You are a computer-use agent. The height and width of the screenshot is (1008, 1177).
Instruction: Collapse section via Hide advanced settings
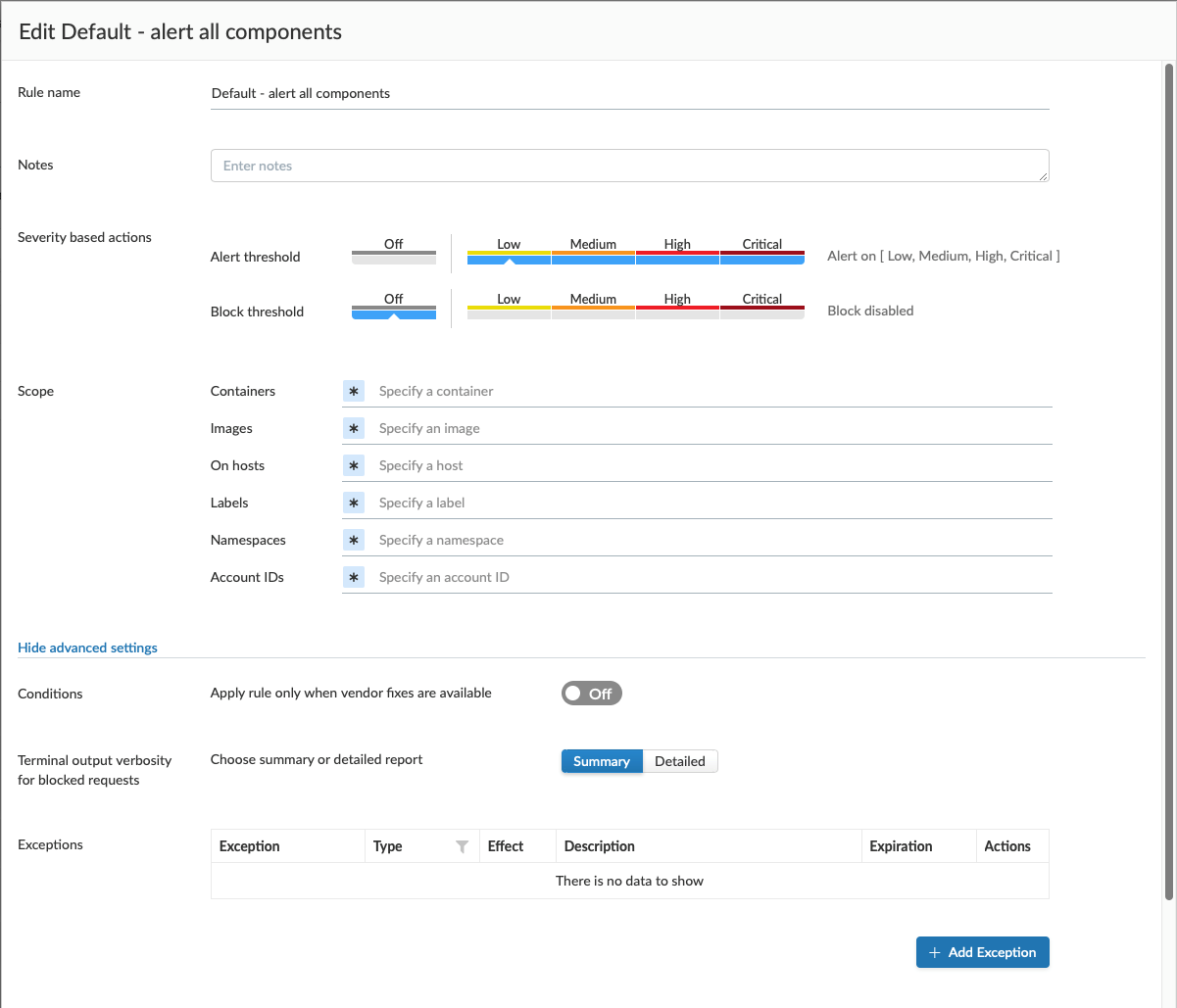coord(87,648)
